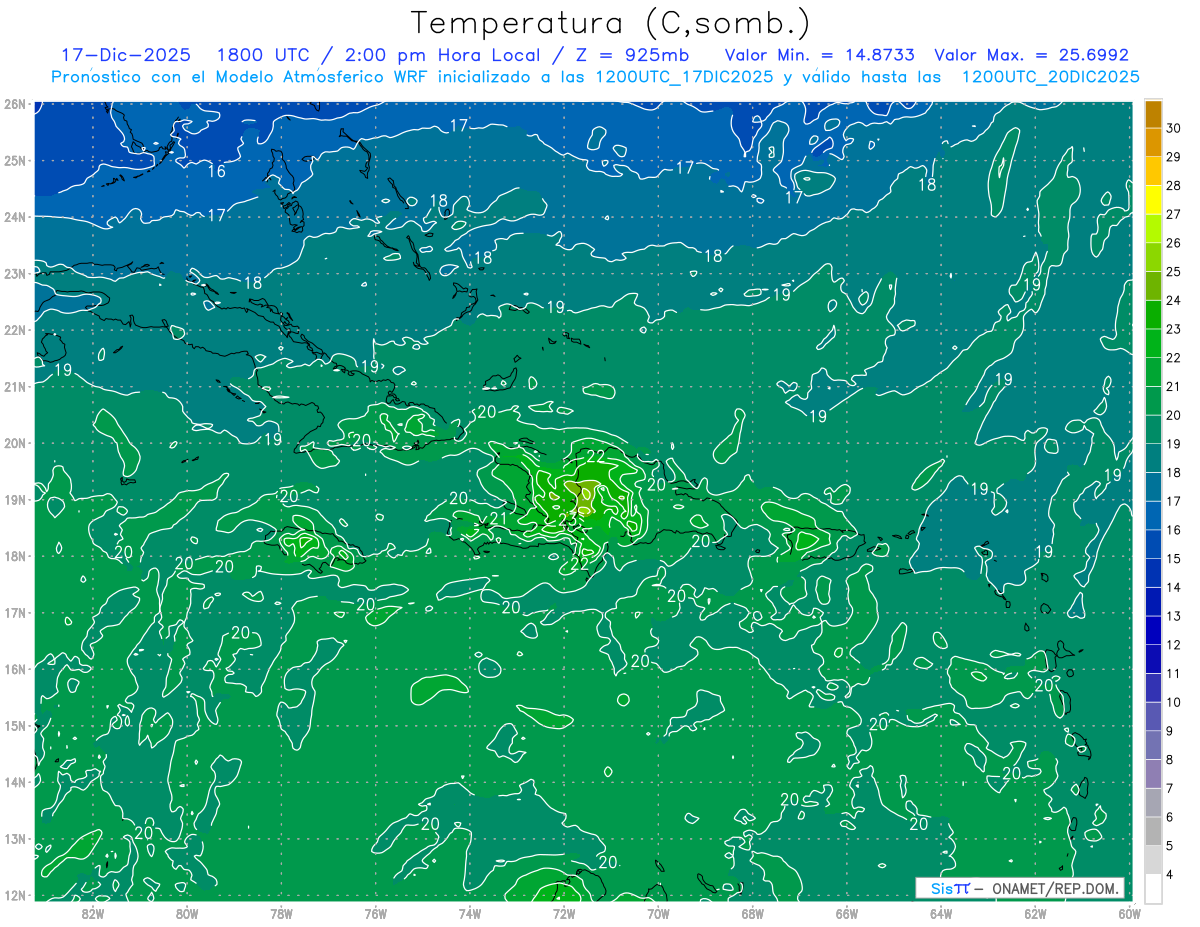This screenshot has height=927, width=1200.
Task: Click the "19N" latitude axis label
Action: [x=15, y=500]
